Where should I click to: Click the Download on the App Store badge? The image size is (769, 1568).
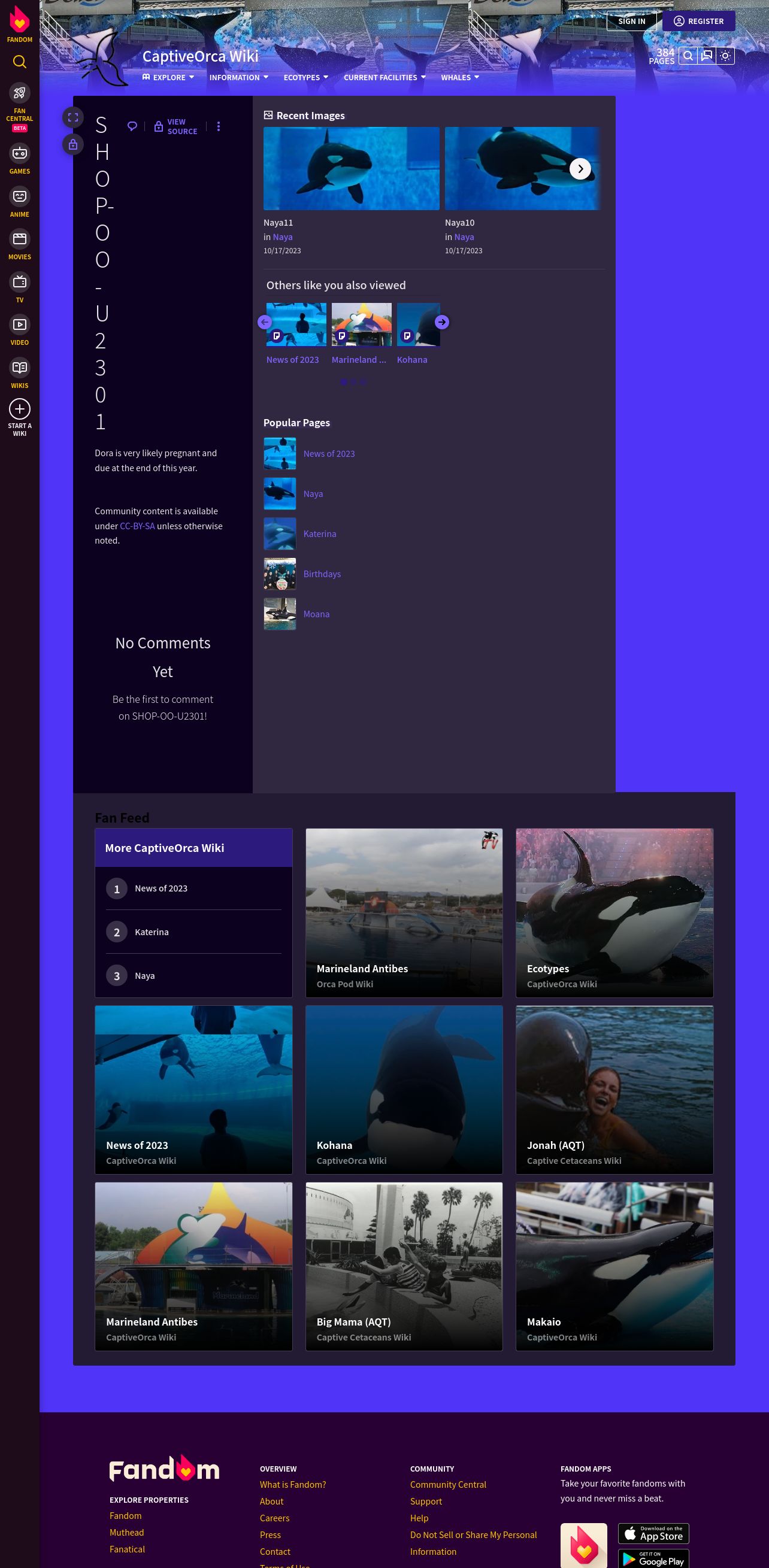pyautogui.click(x=653, y=1533)
